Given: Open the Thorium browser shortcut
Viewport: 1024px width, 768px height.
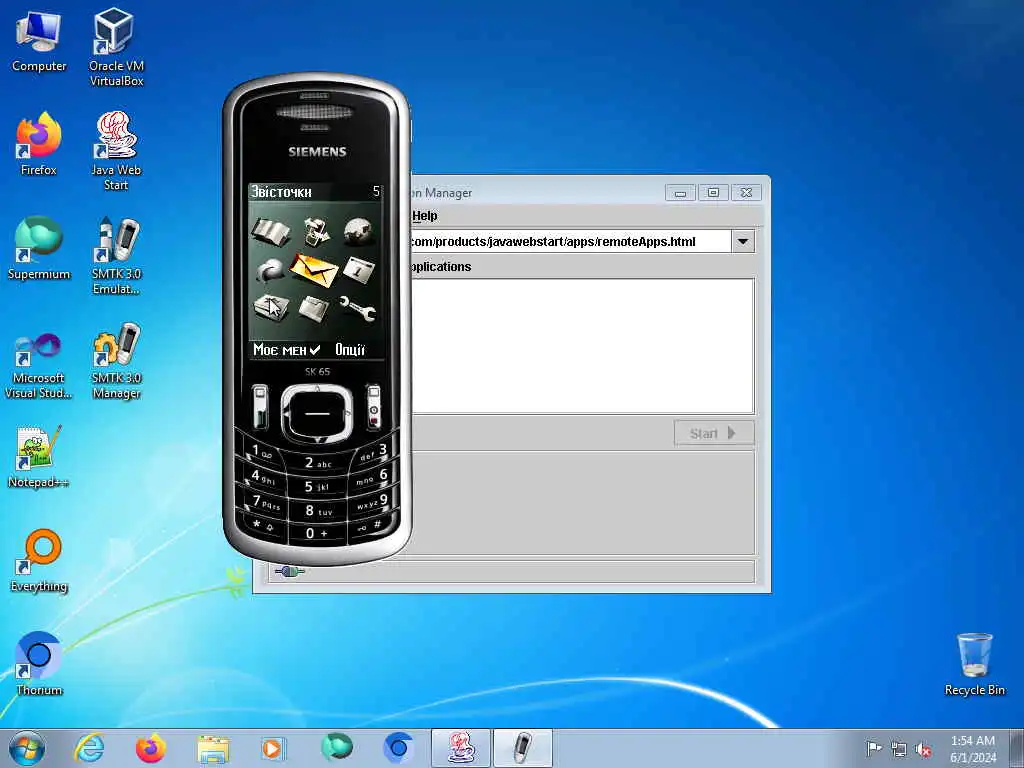Looking at the screenshot, I should 39,664.
